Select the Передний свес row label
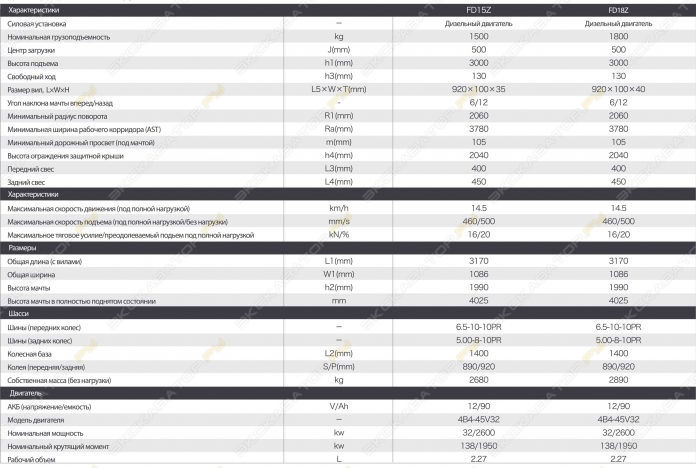This screenshot has height=468, width=696. pyautogui.click(x=31, y=169)
